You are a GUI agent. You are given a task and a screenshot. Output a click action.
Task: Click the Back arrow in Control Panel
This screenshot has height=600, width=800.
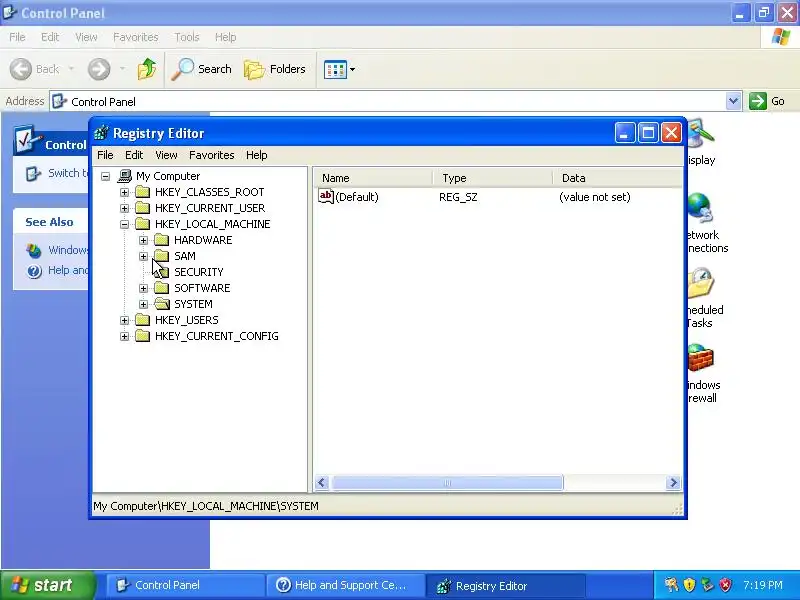tap(21, 69)
